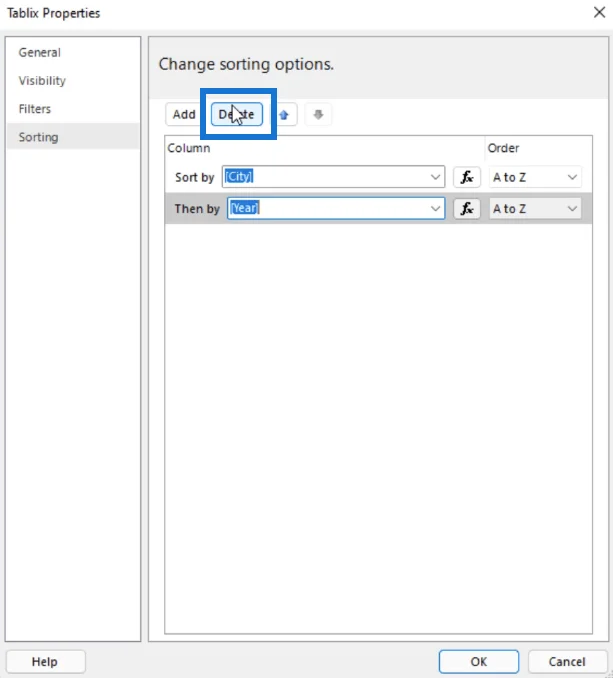Cancel the Tablix Properties dialog

(567, 662)
